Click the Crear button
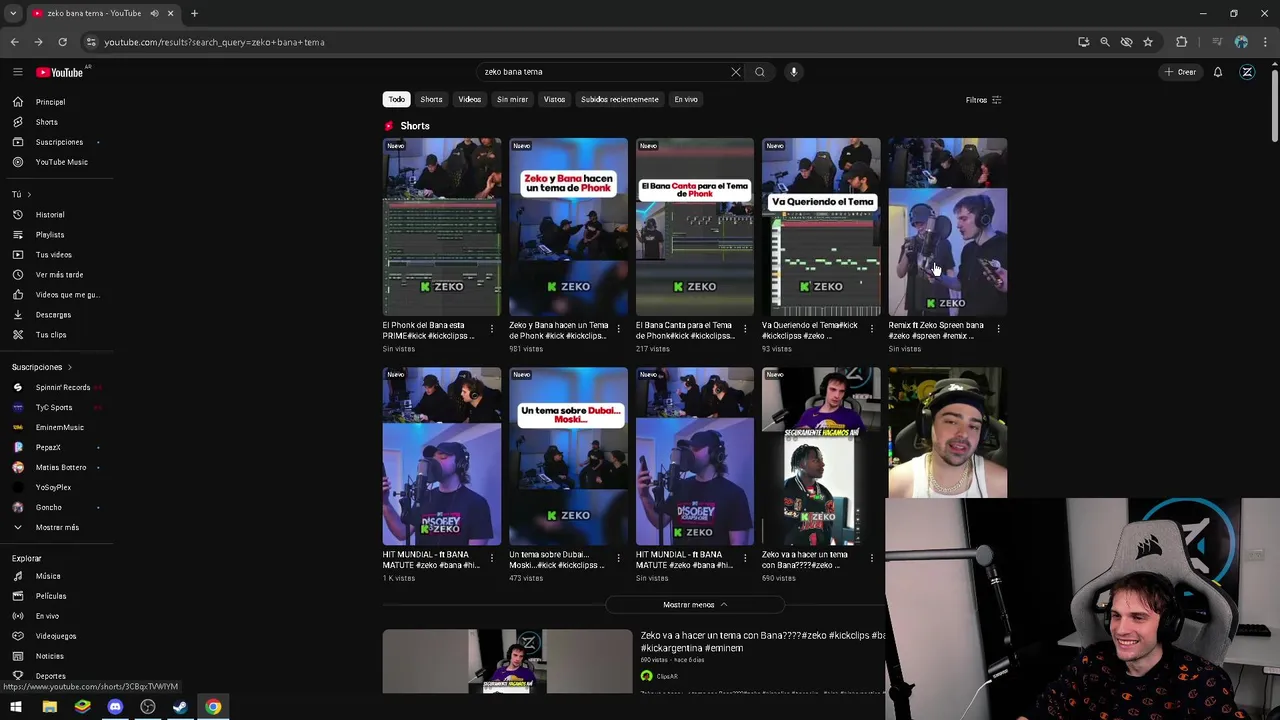 coord(1180,72)
